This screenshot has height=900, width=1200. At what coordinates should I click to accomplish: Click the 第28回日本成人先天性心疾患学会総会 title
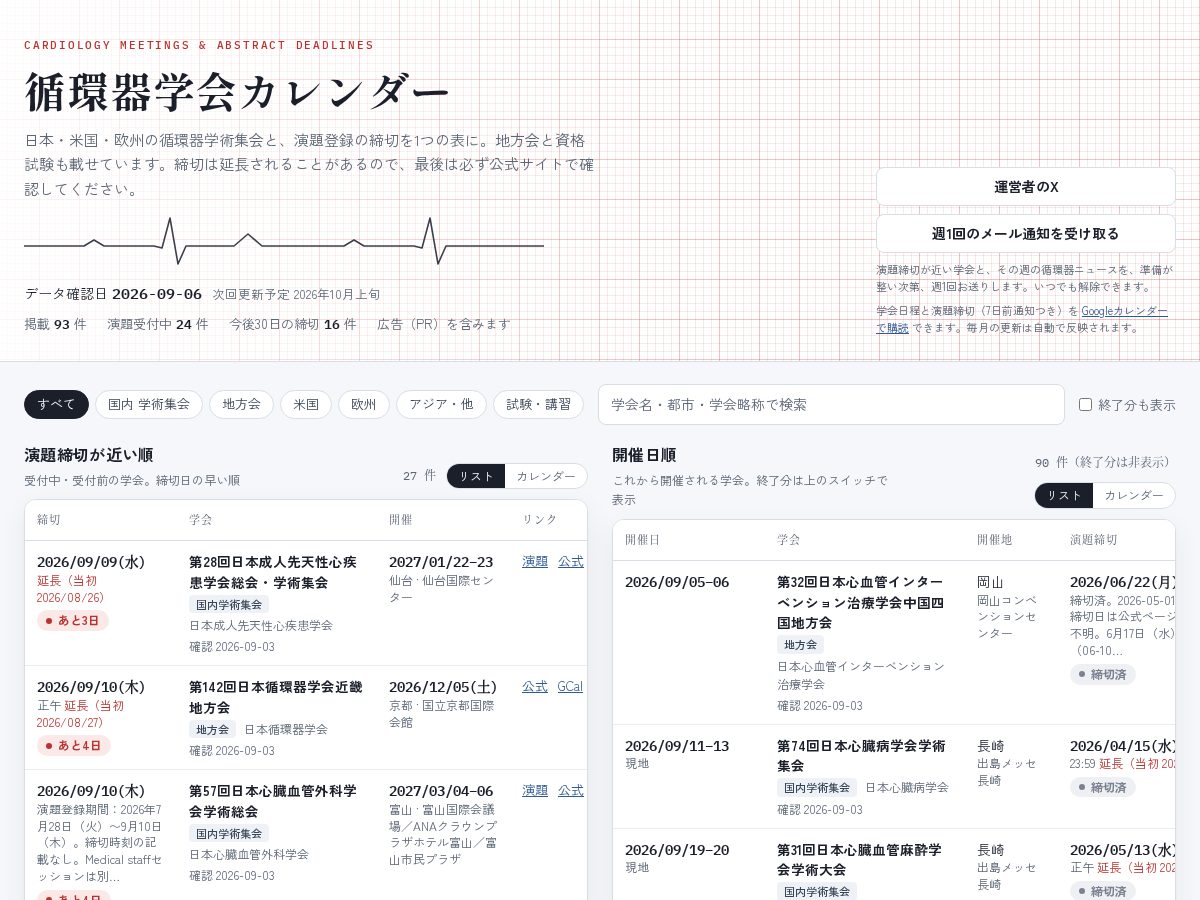(273, 572)
